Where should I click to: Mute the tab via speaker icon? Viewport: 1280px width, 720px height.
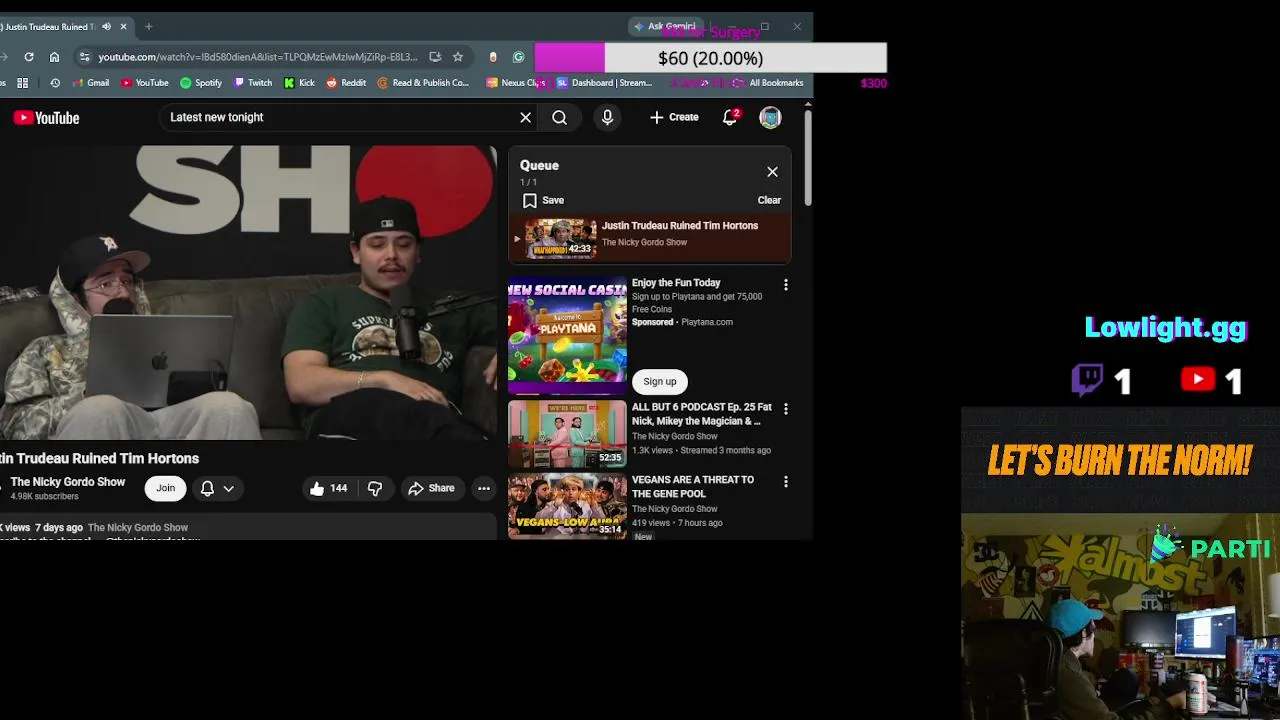coord(107,27)
